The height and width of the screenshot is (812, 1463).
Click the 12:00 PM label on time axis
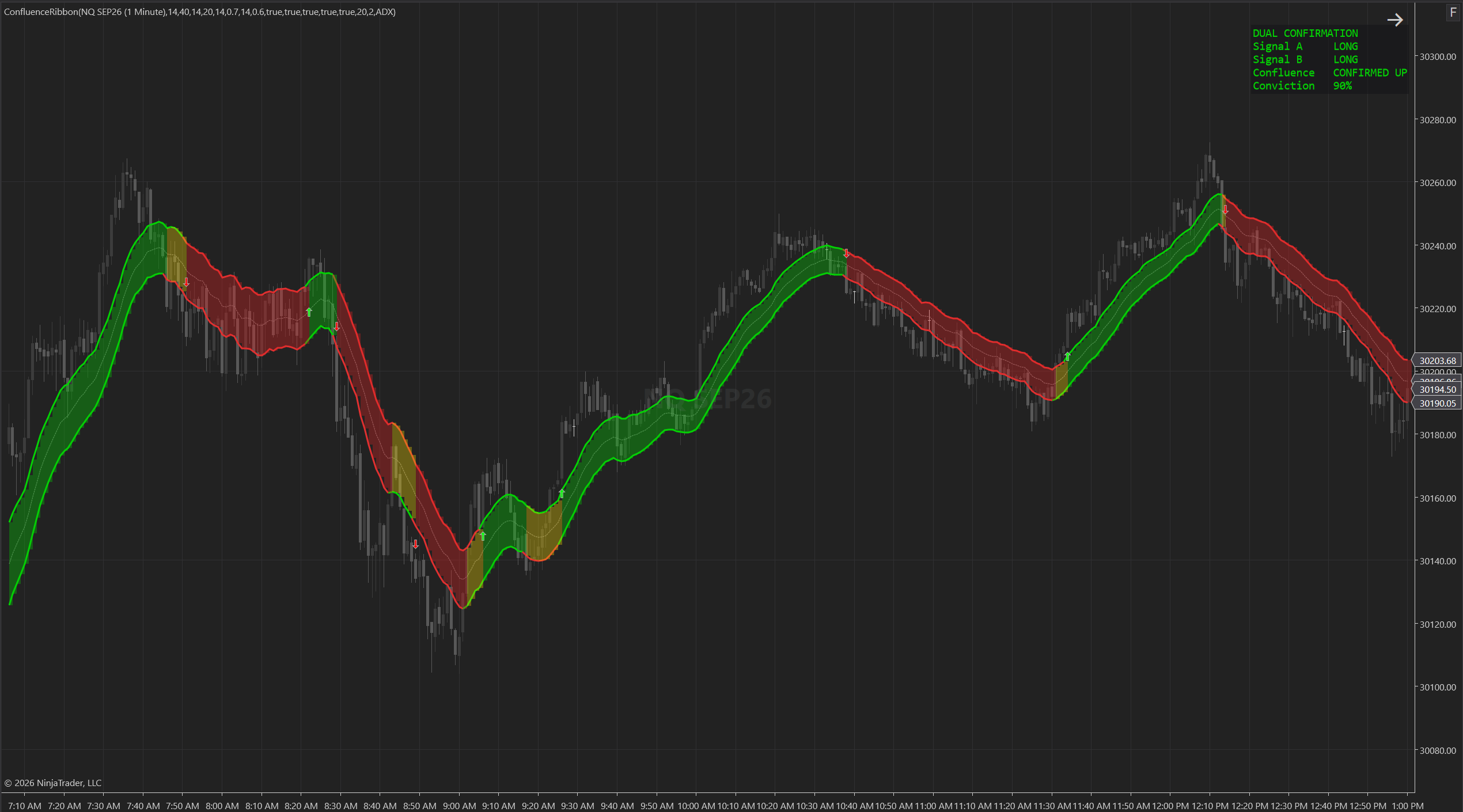click(1170, 806)
